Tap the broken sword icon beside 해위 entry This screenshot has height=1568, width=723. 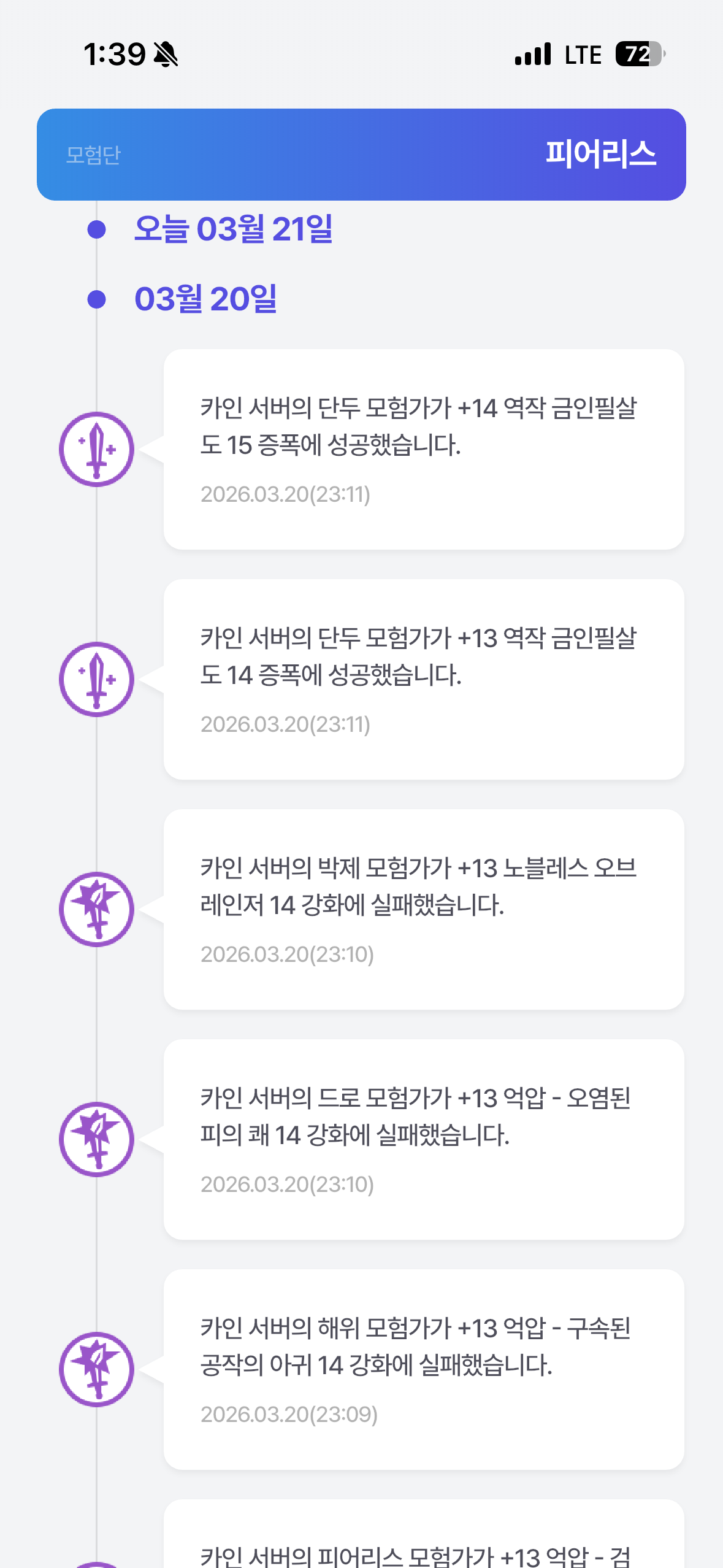point(96,1369)
